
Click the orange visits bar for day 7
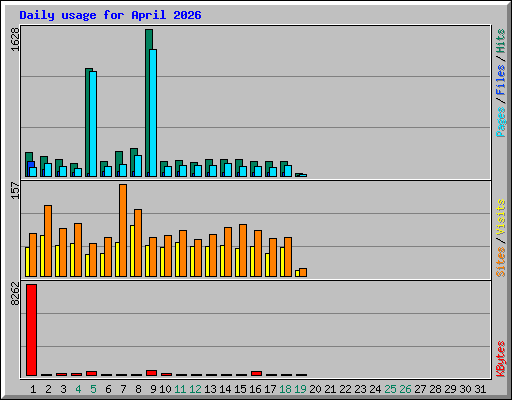click(x=123, y=230)
